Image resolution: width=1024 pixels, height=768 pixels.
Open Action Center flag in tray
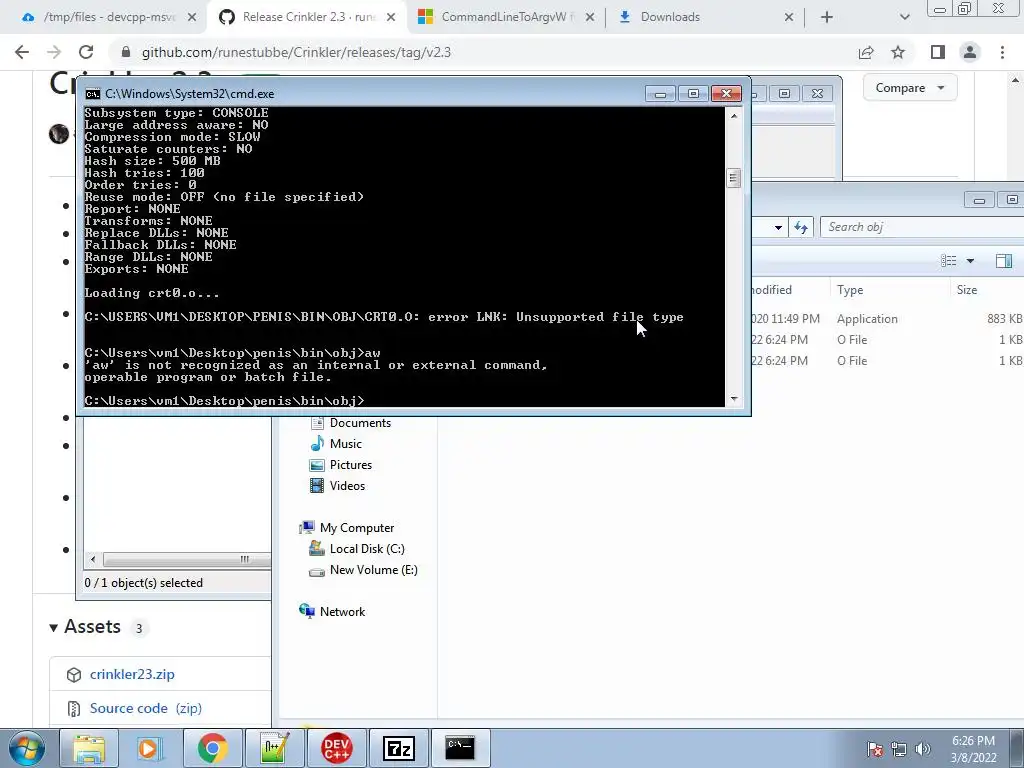point(875,749)
